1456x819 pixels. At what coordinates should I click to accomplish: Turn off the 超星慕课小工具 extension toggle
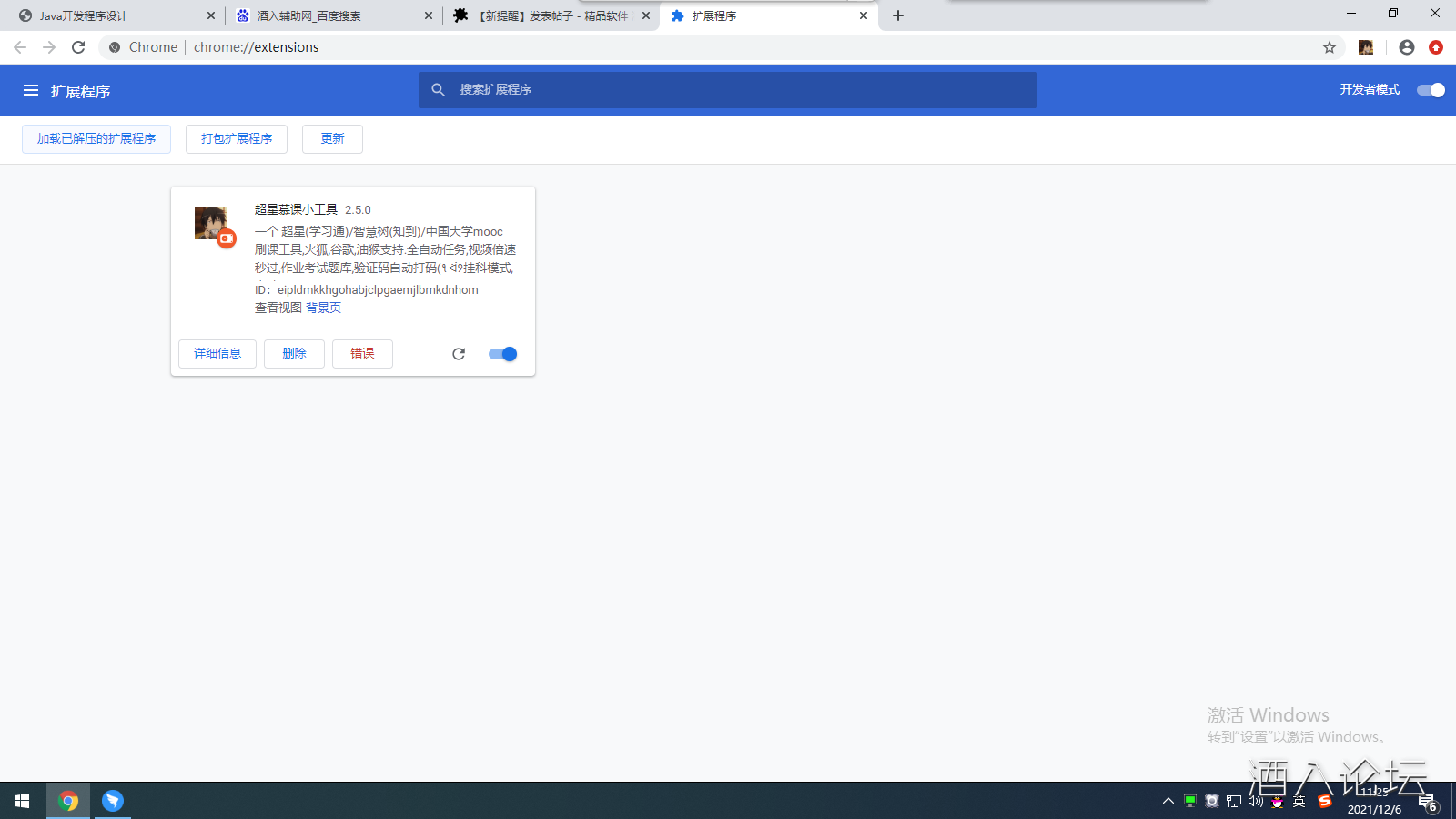[x=502, y=354]
